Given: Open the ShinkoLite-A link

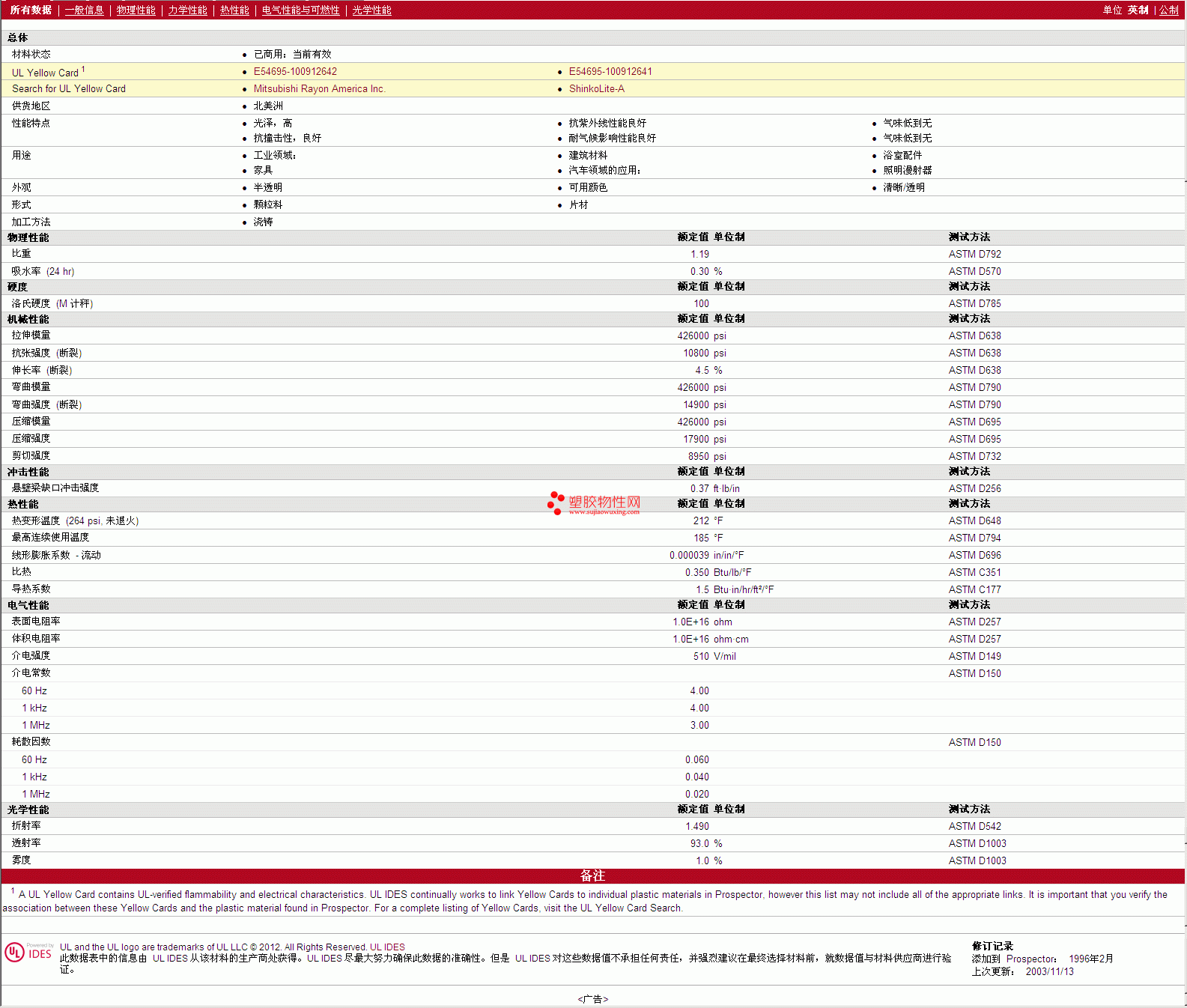Looking at the screenshot, I should (596, 89).
